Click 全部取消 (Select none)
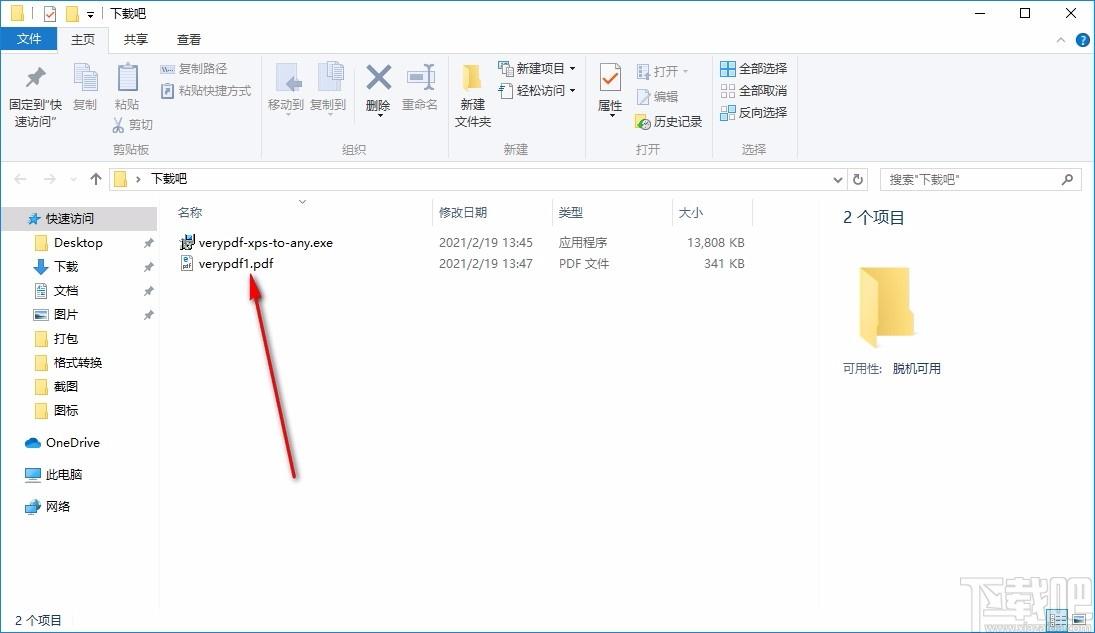This screenshot has height=633, width=1095. coord(754,90)
